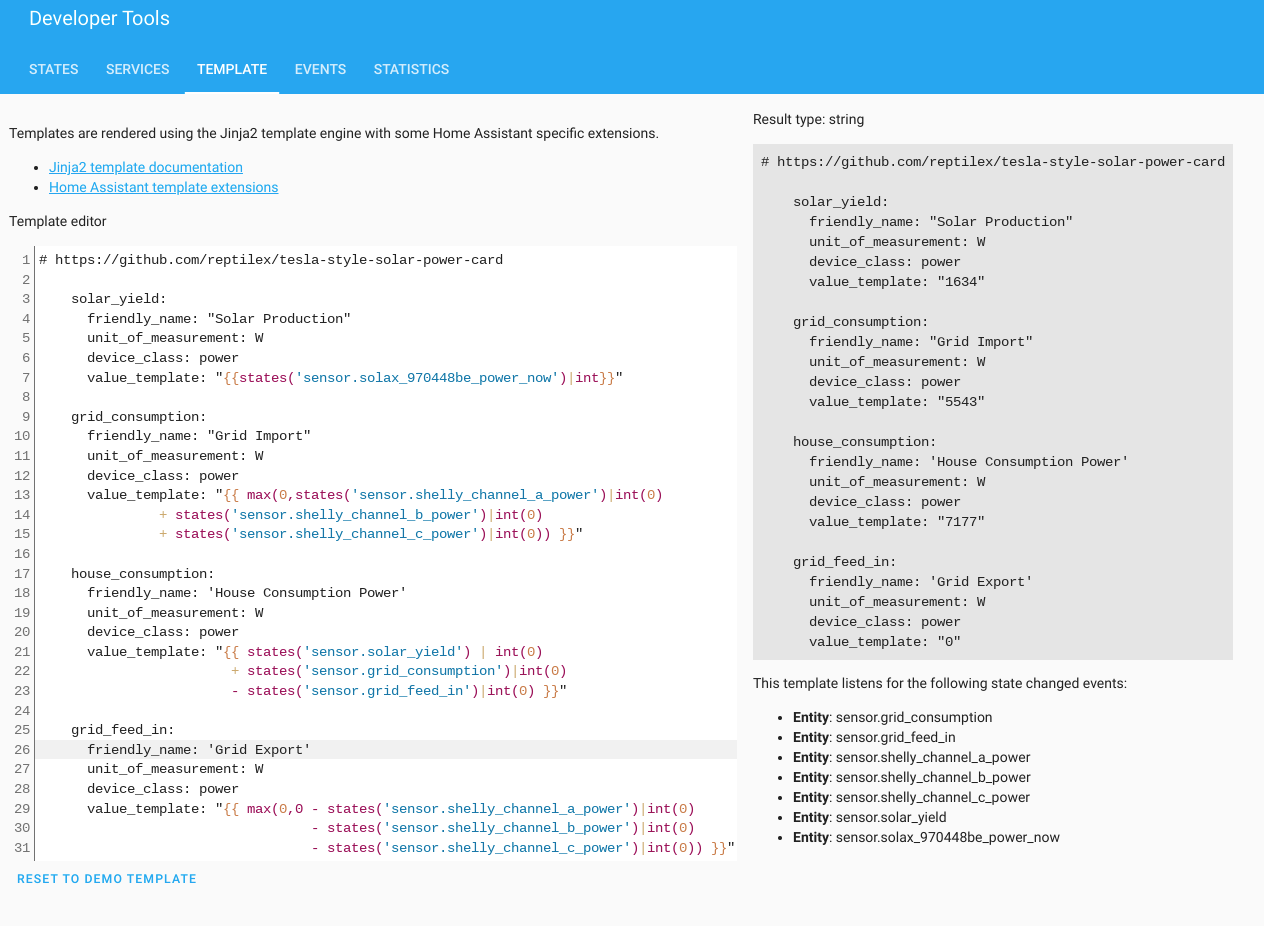This screenshot has width=1264, height=926.
Task: Click solax_970448be_power_now sensor string in editor
Action: point(425,378)
